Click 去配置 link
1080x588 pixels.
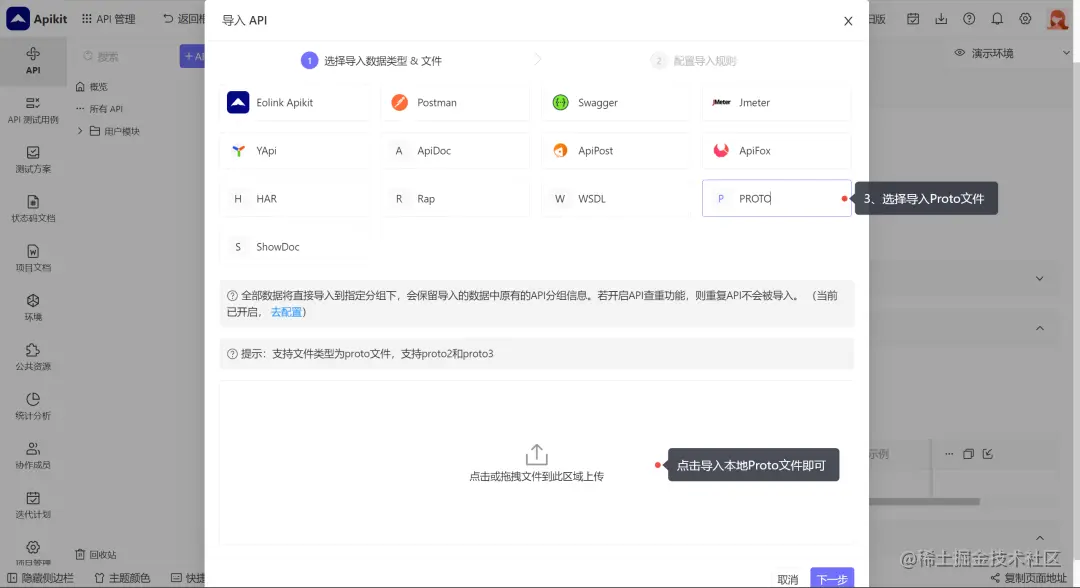point(287,313)
